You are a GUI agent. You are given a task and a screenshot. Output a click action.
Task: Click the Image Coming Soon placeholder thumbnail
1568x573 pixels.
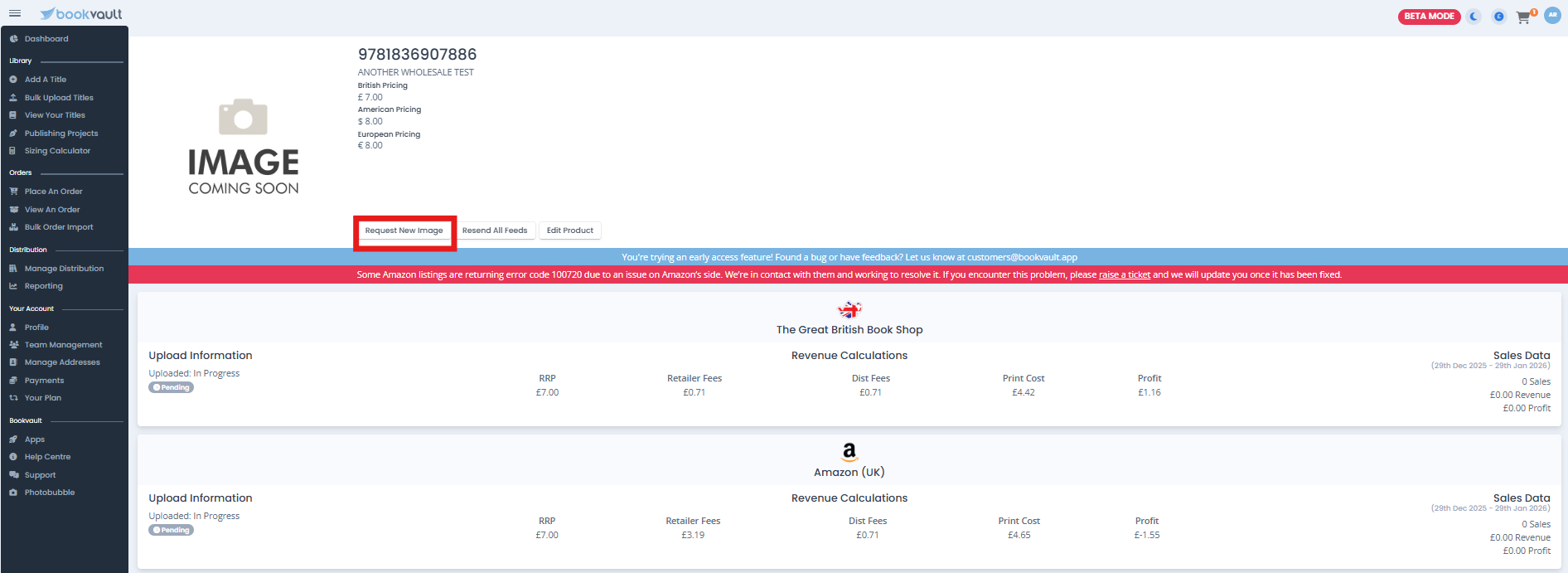click(244, 148)
